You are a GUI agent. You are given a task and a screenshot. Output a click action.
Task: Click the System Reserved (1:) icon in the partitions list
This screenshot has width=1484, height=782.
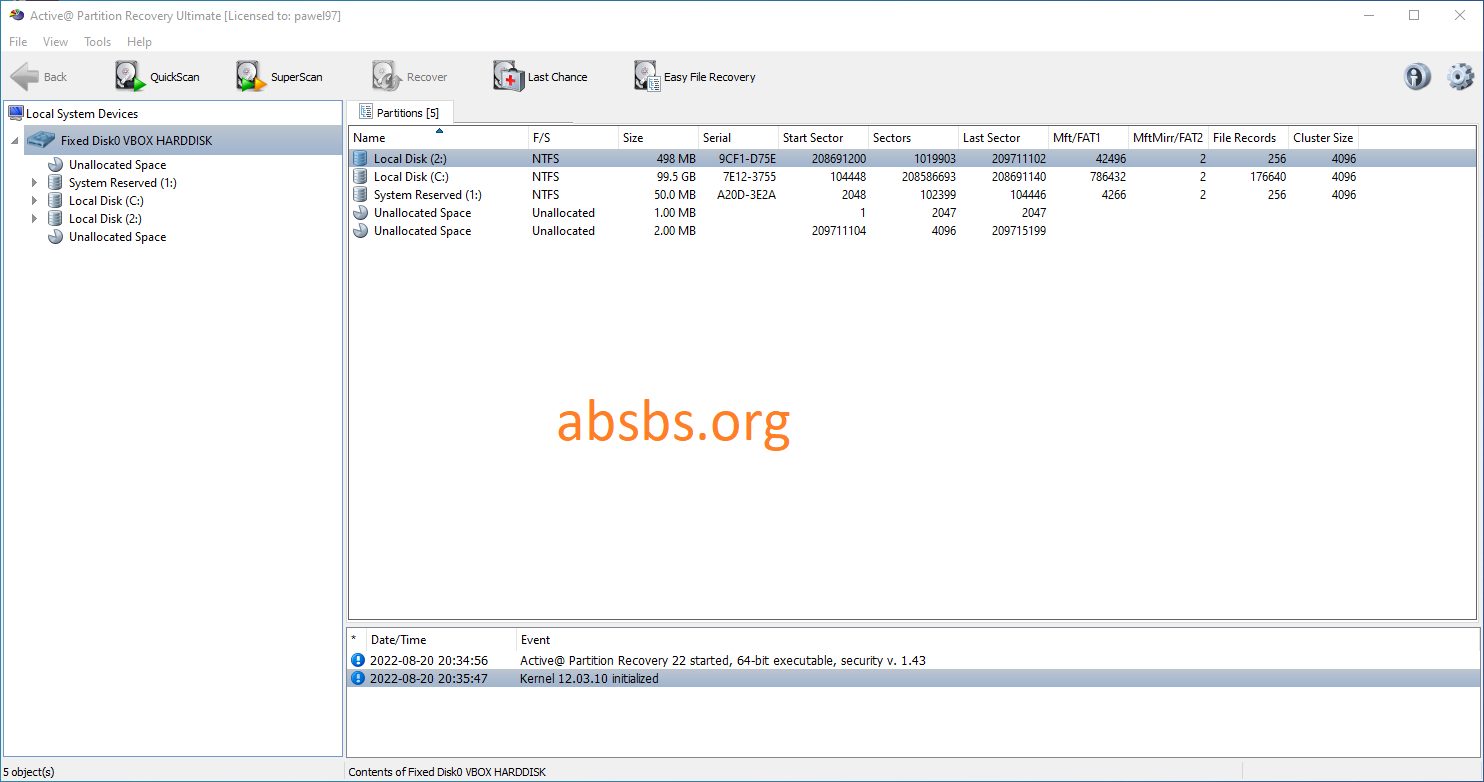tap(360, 195)
